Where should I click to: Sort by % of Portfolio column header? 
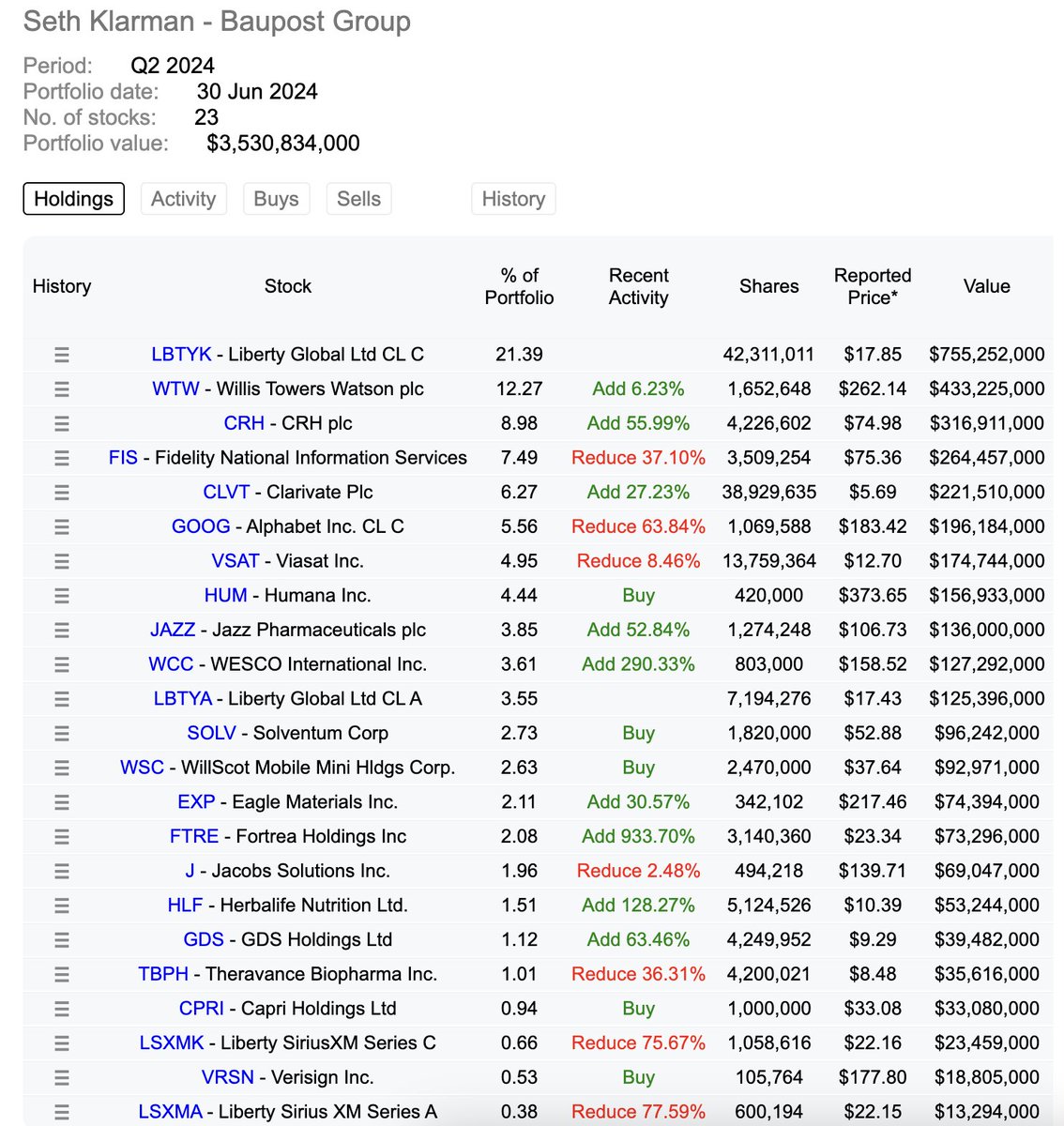coord(519,286)
